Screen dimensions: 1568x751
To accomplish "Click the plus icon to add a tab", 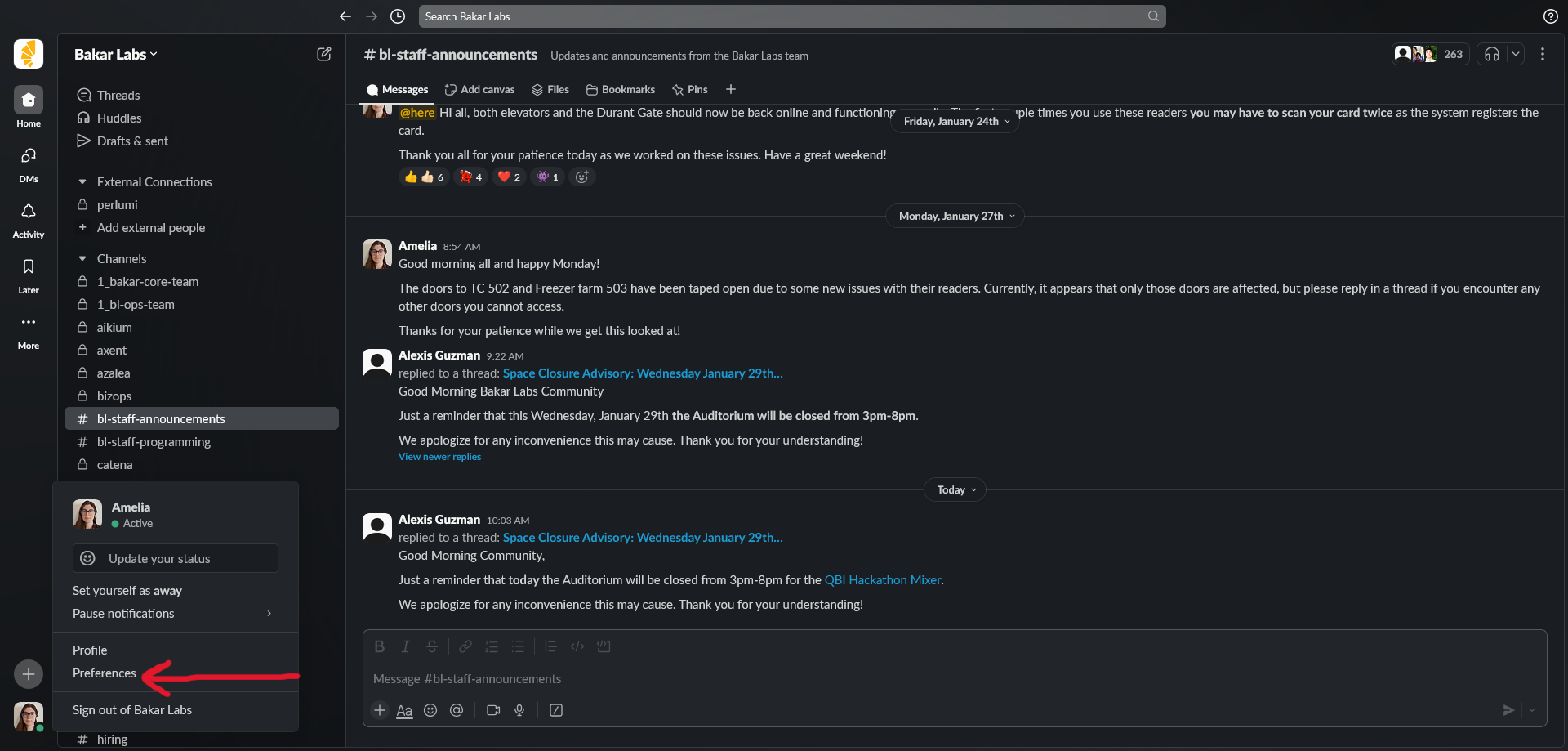I will 731,89.
